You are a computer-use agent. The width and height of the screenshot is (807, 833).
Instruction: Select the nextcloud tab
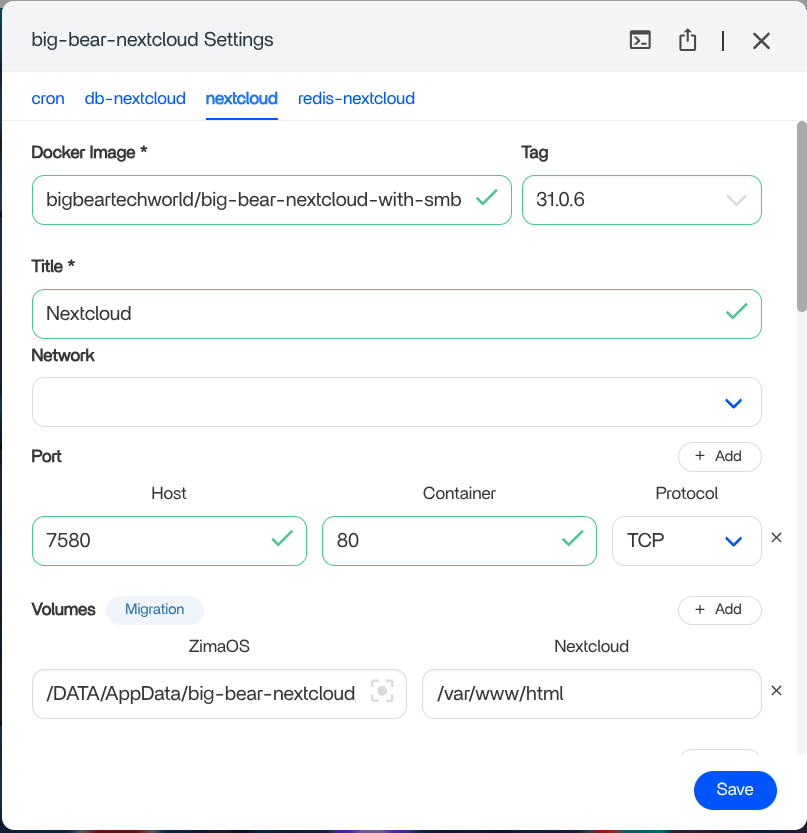point(242,99)
